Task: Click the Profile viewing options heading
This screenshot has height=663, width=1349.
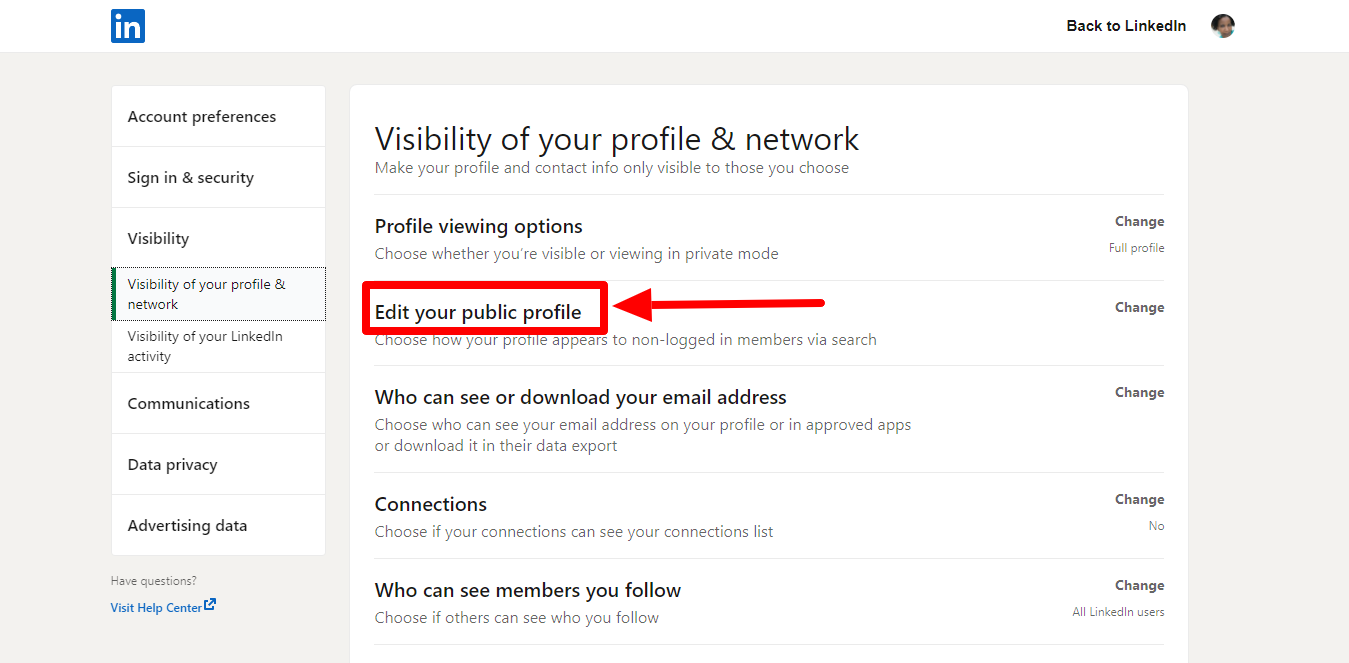Action: tap(478, 227)
